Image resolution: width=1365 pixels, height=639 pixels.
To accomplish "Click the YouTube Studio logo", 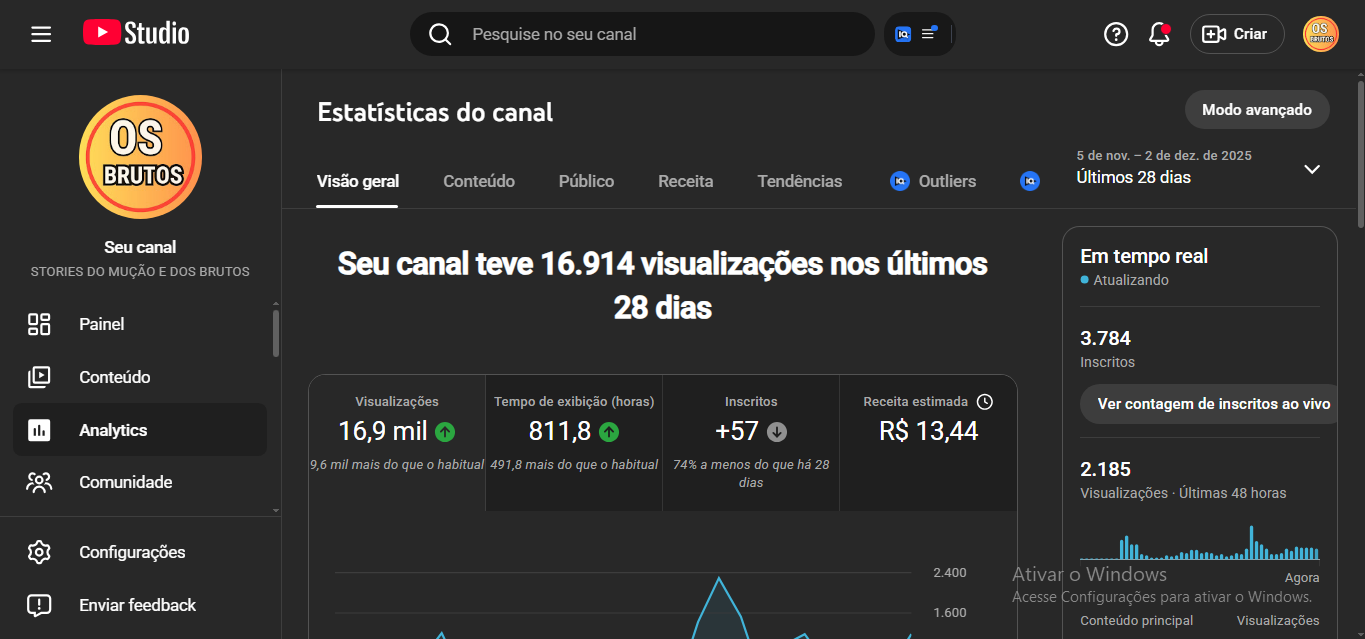I will 136,33.
